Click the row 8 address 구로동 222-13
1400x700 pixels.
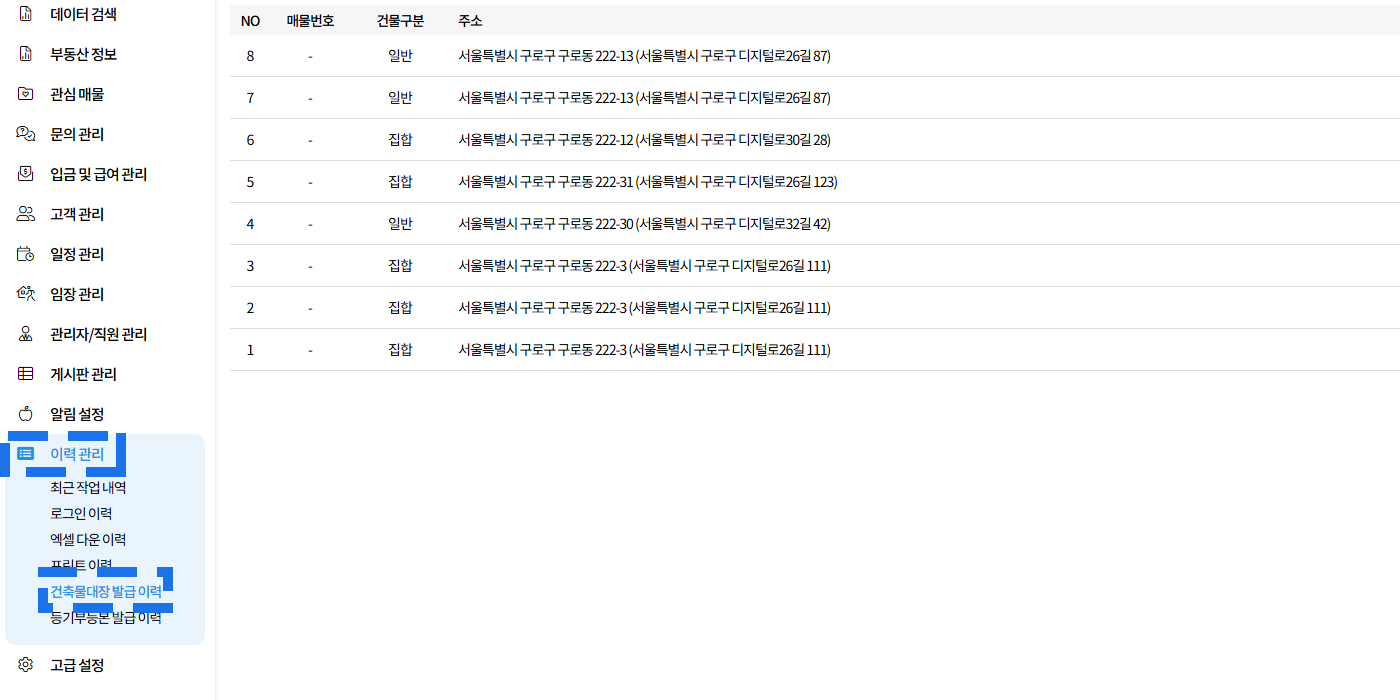coord(644,56)
